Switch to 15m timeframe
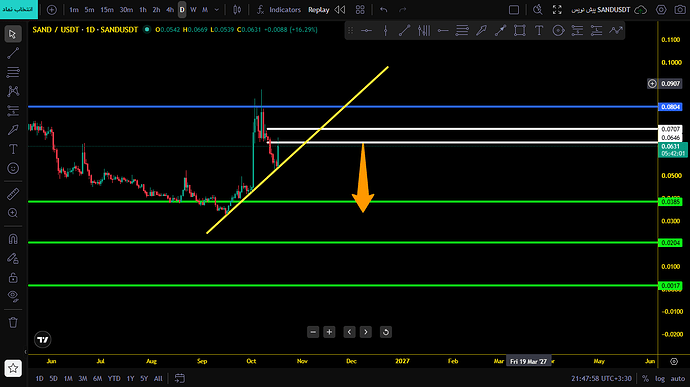 [107, 10]
